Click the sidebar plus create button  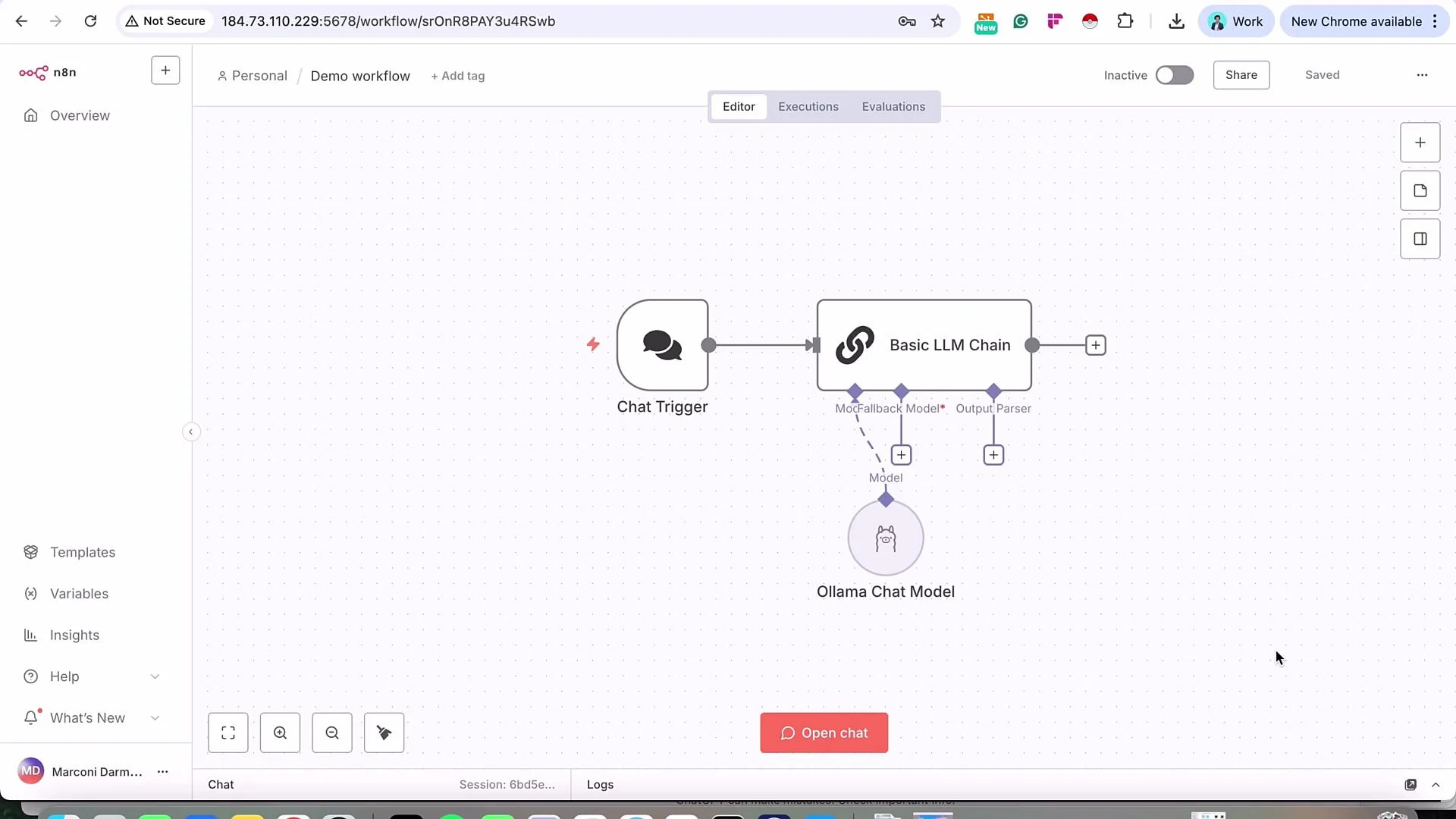tap(165, 71)
